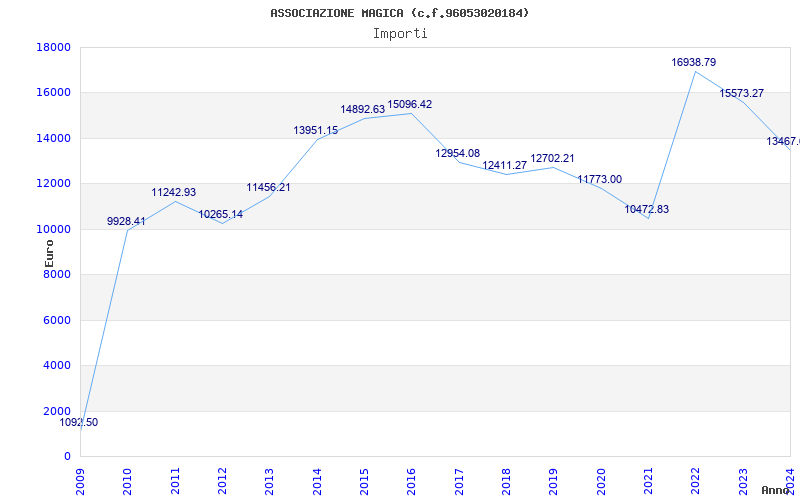This screenshot has height=500, width=800.
Task: Click the Importi subtitle
Action: tap(400, 34)
